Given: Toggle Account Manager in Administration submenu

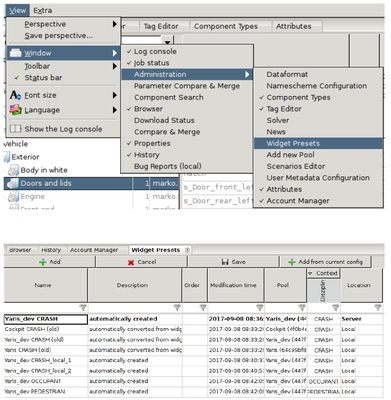Looking at the screenshot, I should 318,201.
